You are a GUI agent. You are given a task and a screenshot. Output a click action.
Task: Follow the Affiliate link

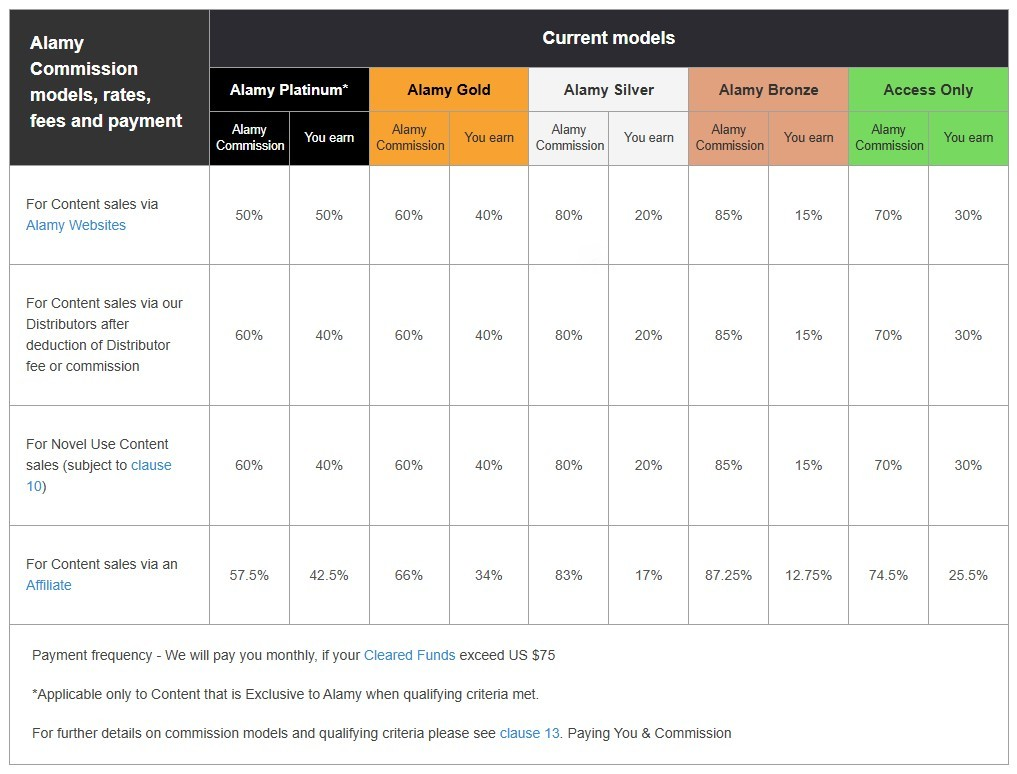49,585
